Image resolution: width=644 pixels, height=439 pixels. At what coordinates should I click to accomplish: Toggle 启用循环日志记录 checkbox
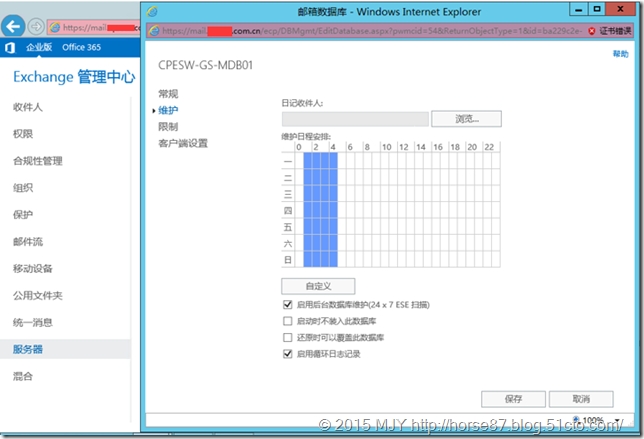(x=288, y=354)
